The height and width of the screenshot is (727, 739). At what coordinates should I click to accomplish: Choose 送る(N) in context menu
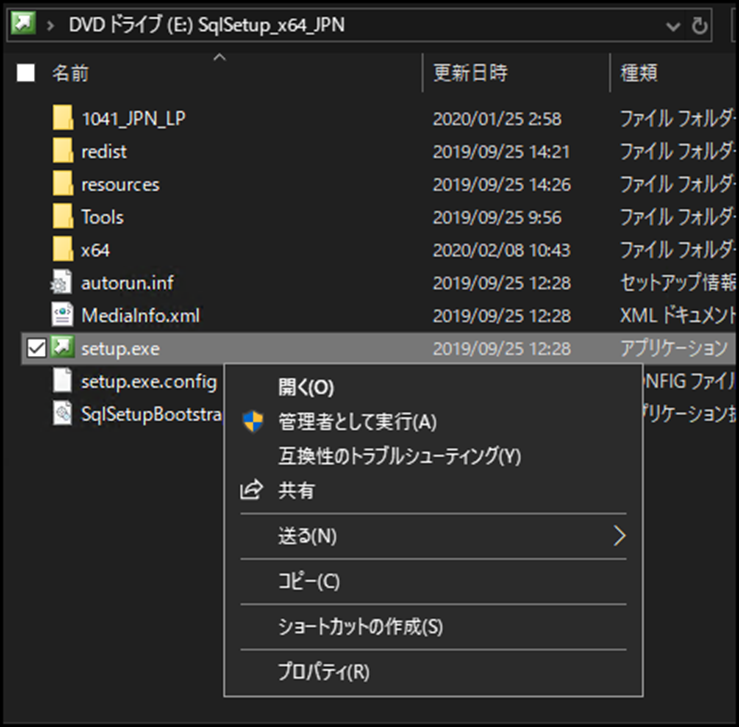[307, 536]
